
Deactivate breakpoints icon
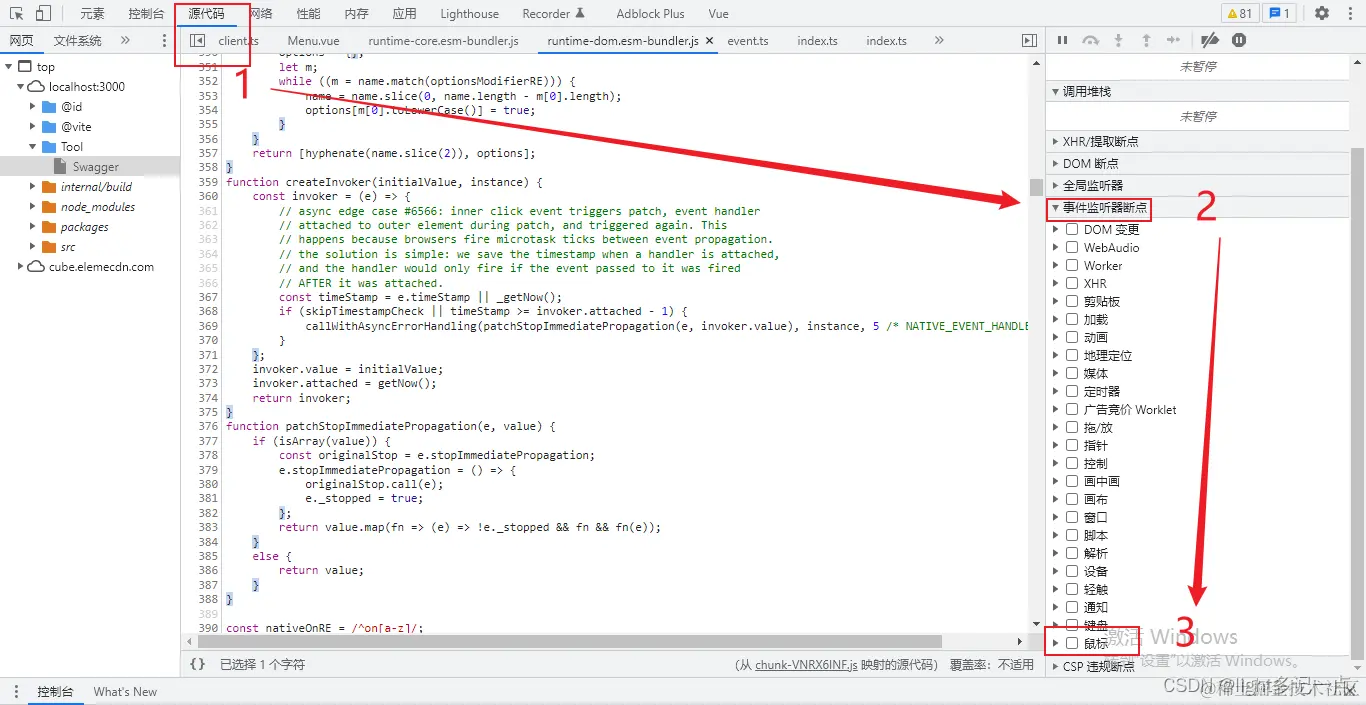pos(1210,40)
